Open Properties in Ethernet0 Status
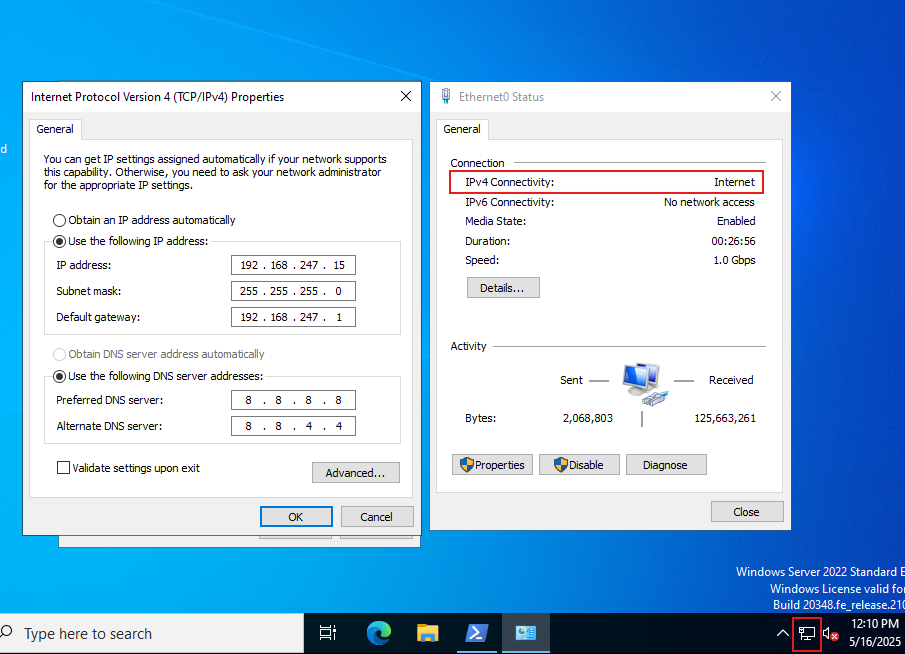 point(492,465)
